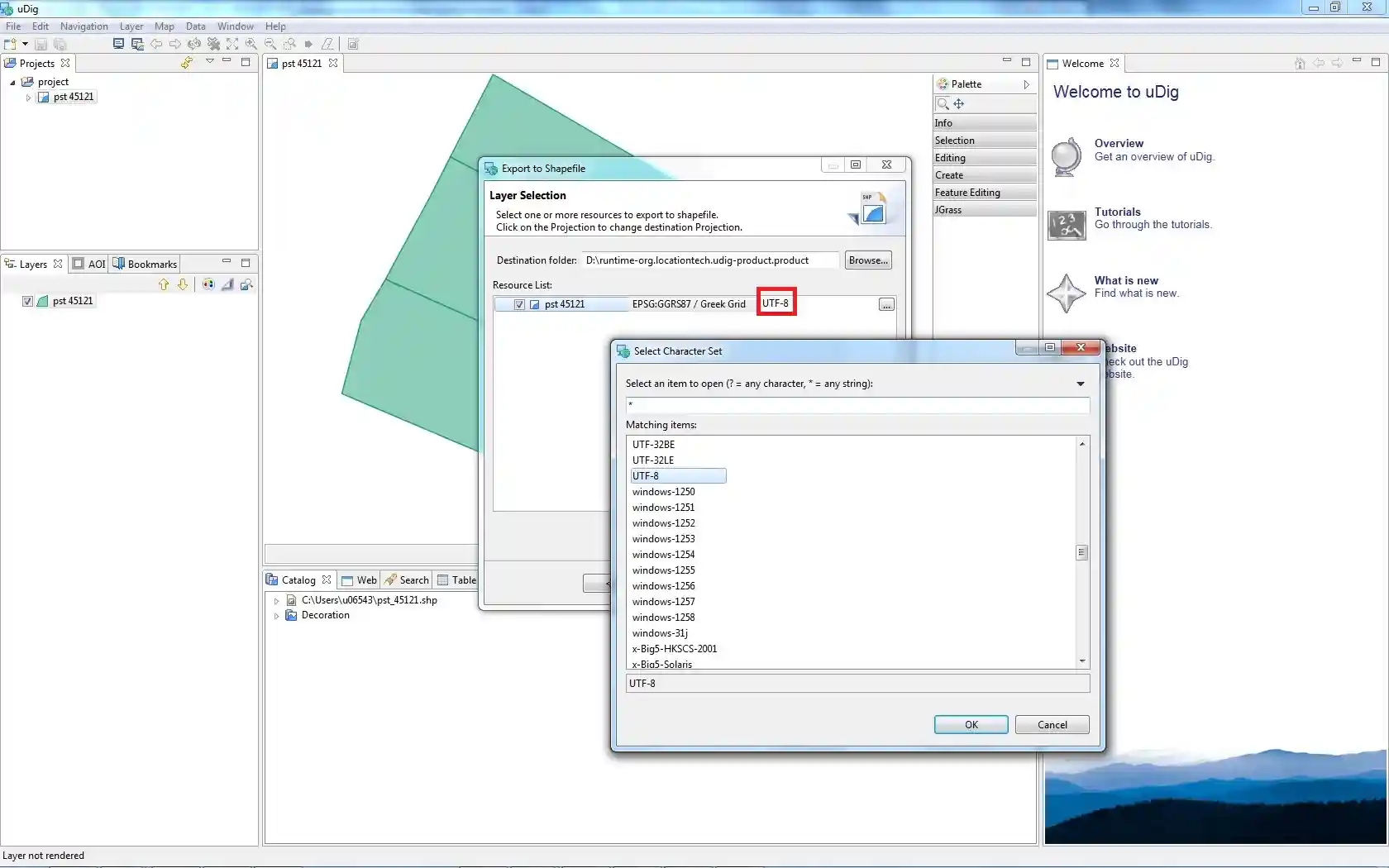This screenshot has width=1389, height=868.
Task: Click the Destination folder path field
Action: point(710,260)
